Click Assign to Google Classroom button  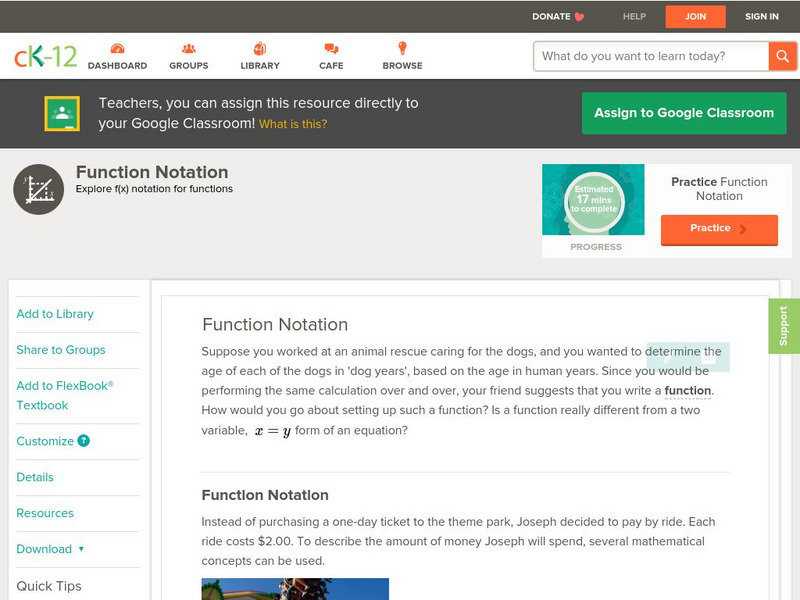[684, 113]
